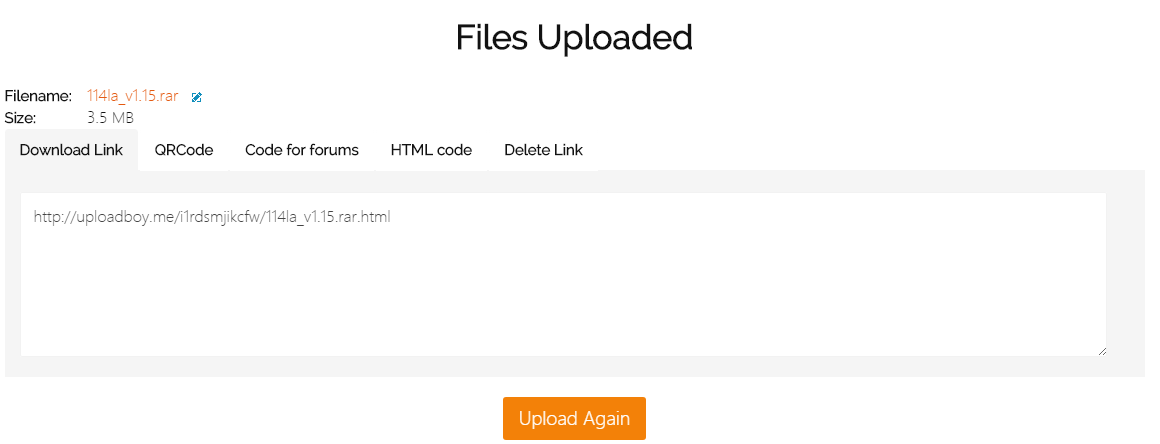Switch to the QRCode tab
The height and width of the screenshot is (444, 1160).
coord(183,150)
